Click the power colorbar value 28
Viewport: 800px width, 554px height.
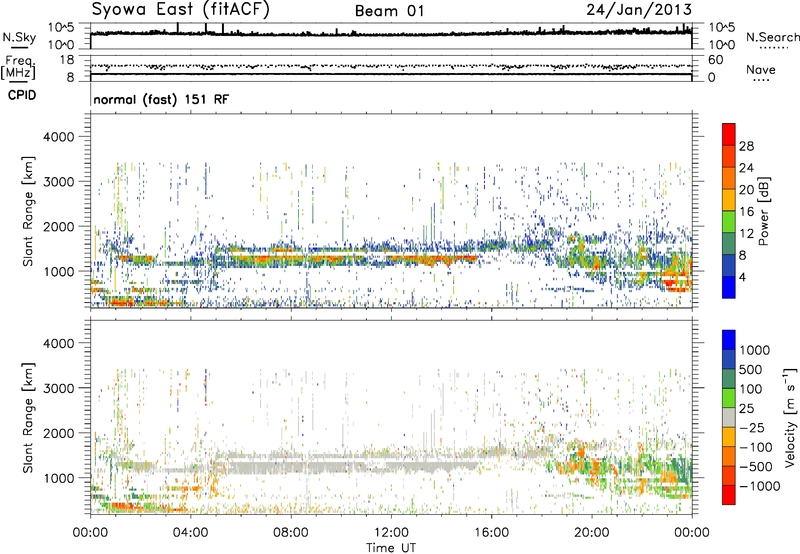[746, 146]
